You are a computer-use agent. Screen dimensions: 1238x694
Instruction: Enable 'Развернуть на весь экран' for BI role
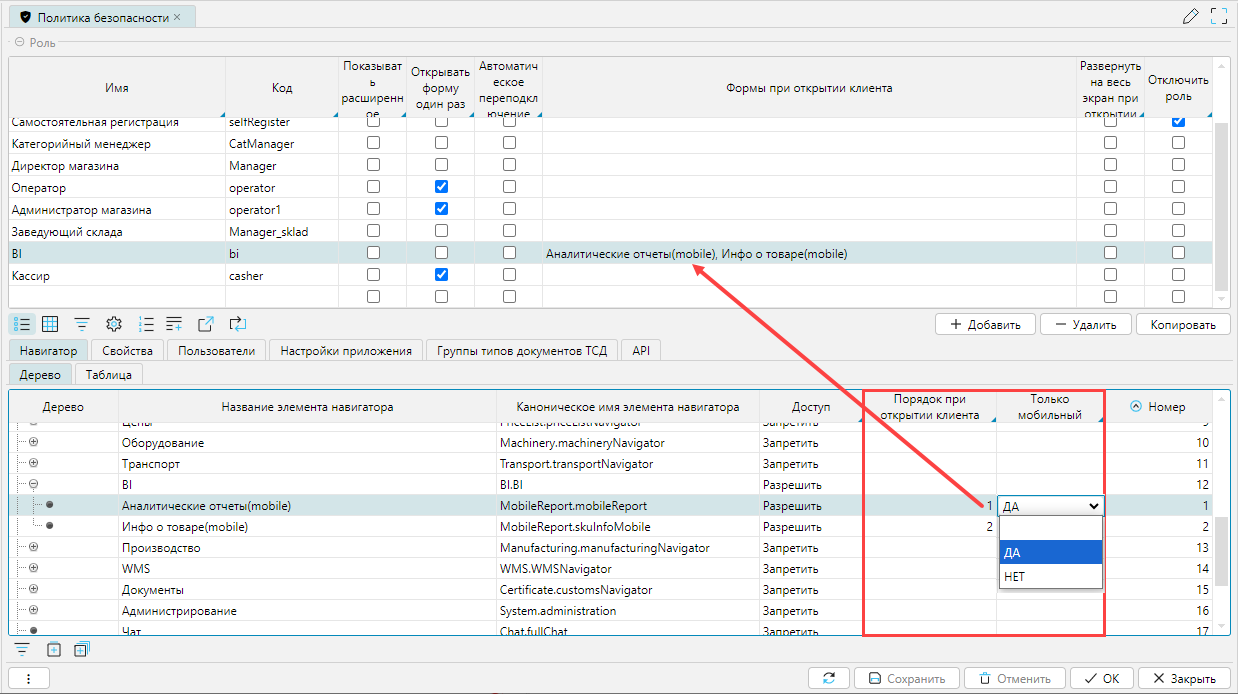tap(1110, 253)
